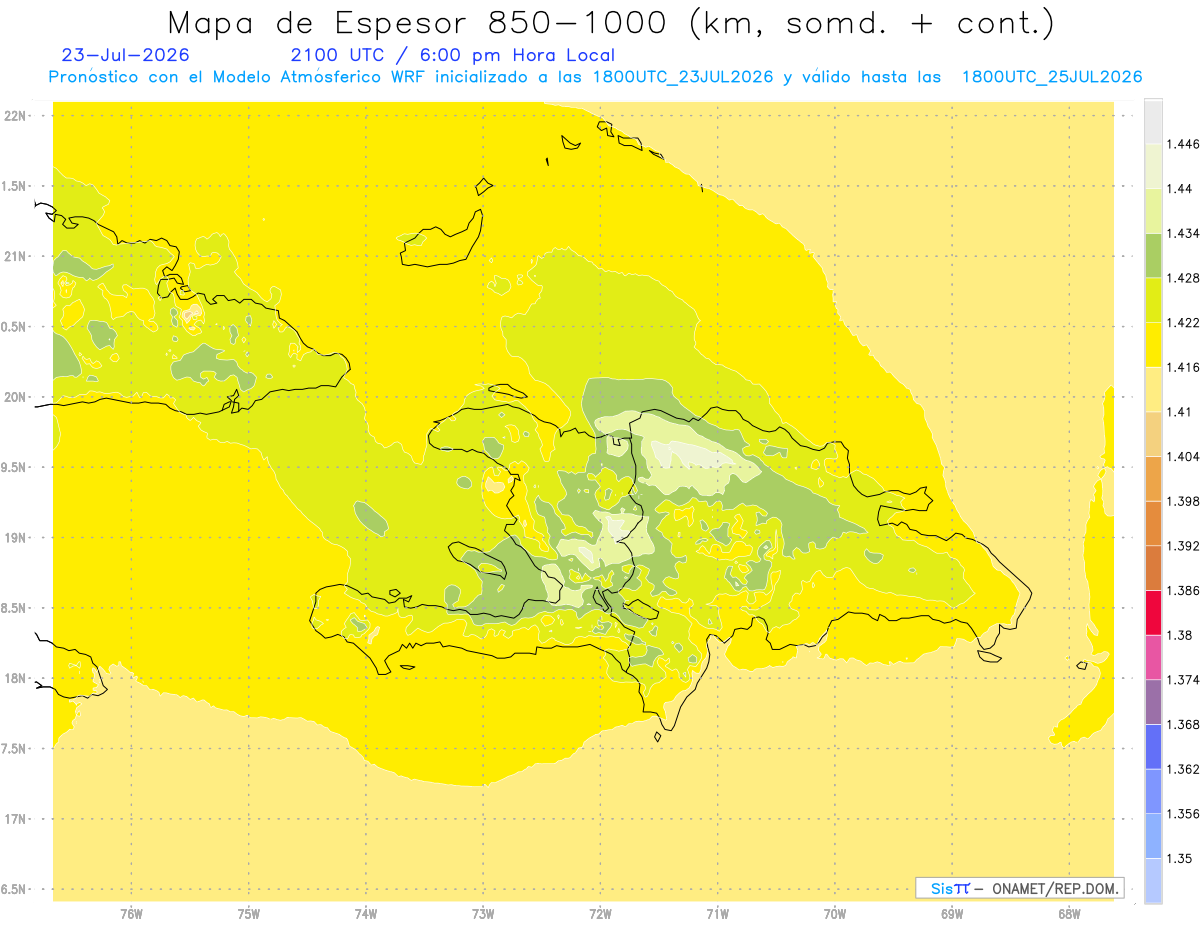Click the legend value '1.392'
1200x927 pixels.
tap(1183, 546)
